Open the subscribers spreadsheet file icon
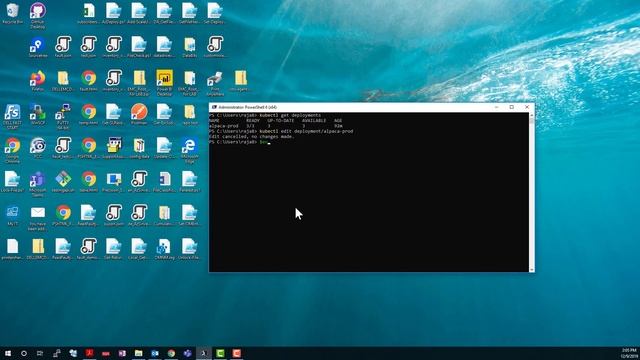640x360 pixels. point(88,13)
